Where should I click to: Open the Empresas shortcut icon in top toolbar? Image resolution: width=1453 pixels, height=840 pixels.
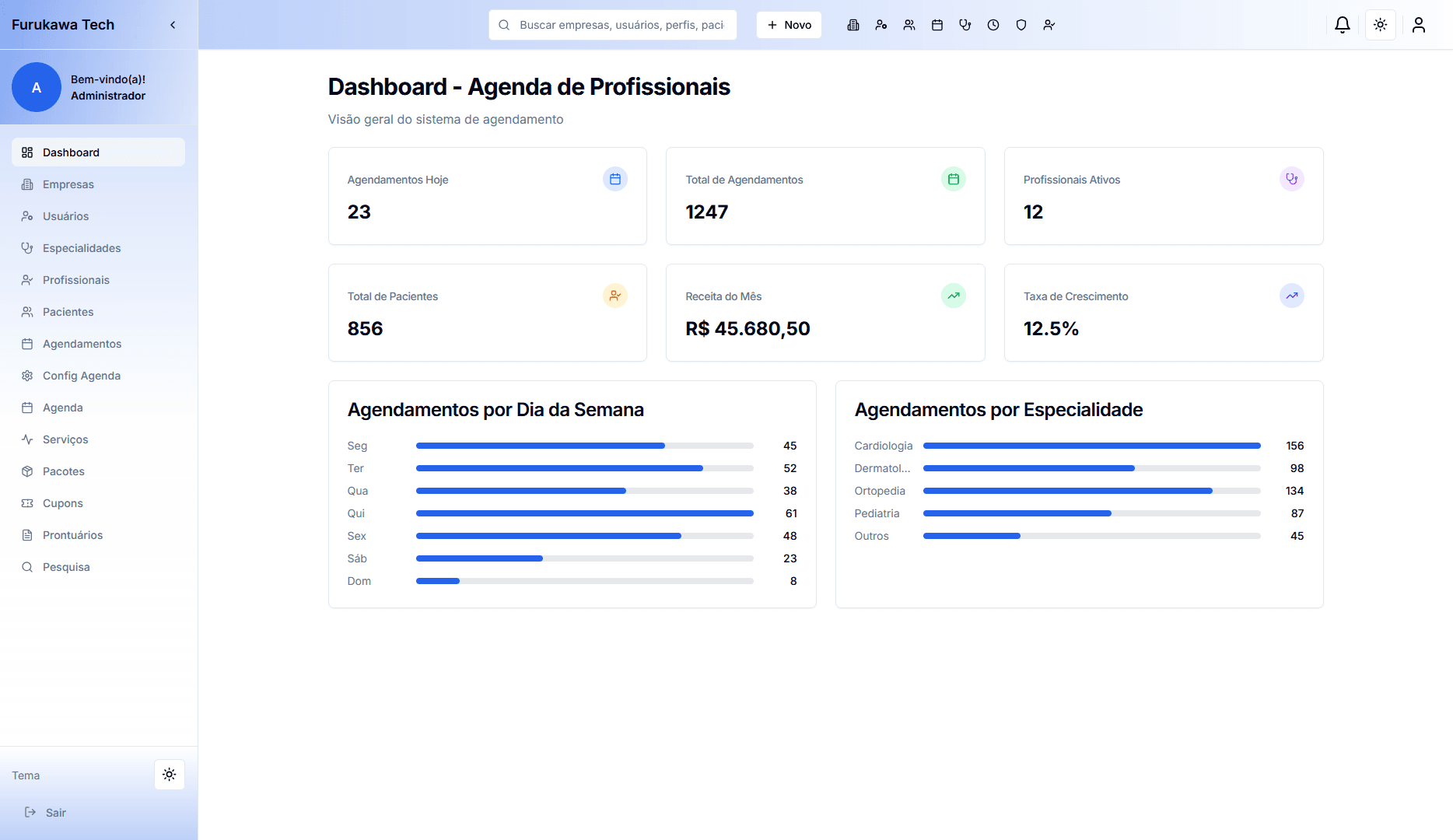(853, 24)
